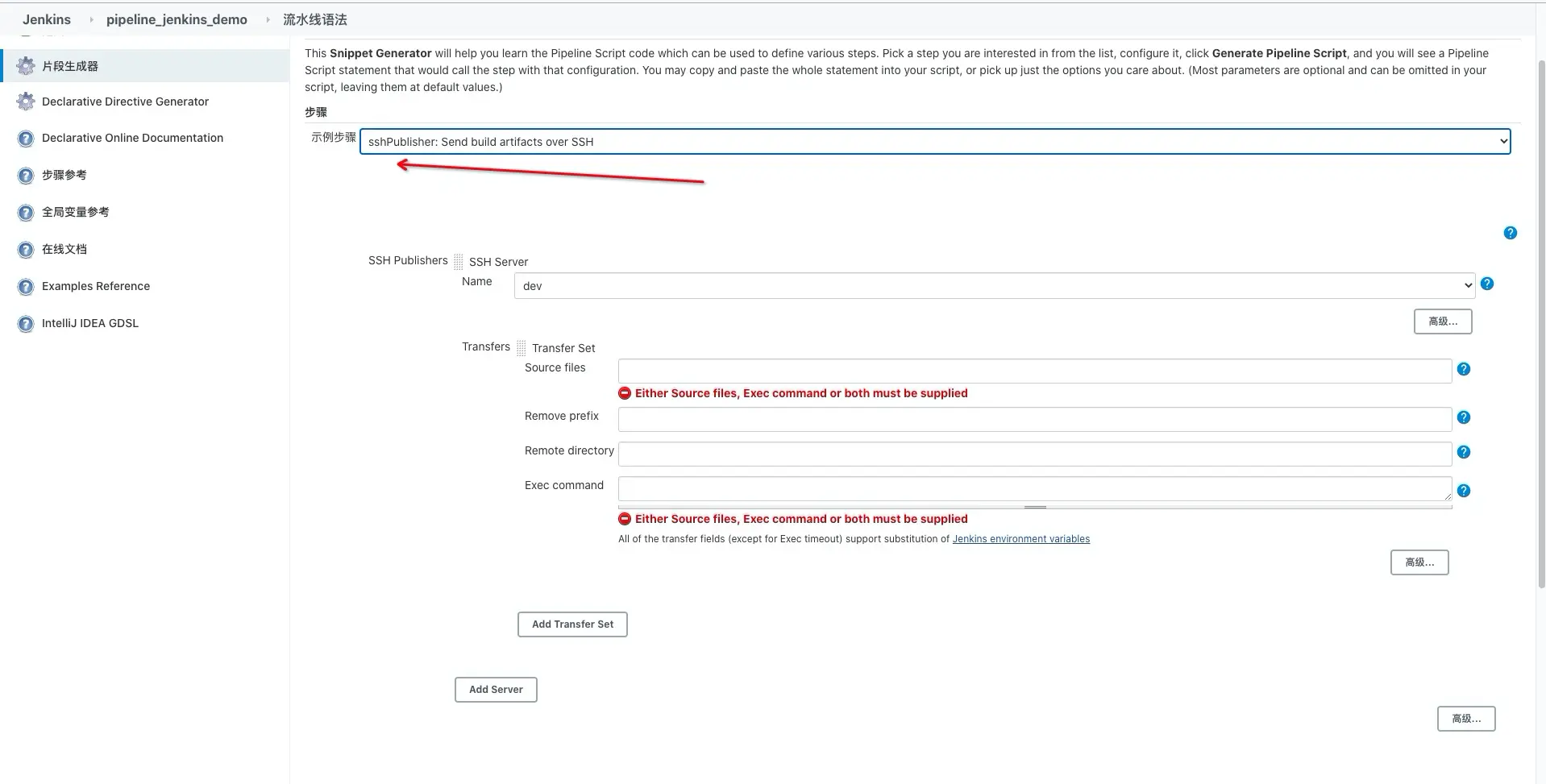This screenshot has height=784, width=1546.
Task: Click the SSH Server drag handle
Action: [x=458, y=261]
